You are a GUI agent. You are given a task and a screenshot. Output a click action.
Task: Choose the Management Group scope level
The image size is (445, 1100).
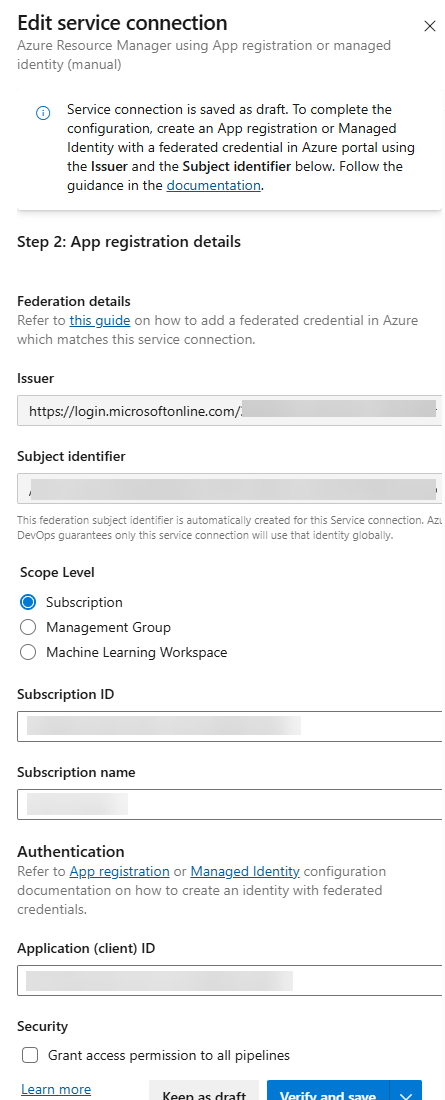click(x=28, y=627)
